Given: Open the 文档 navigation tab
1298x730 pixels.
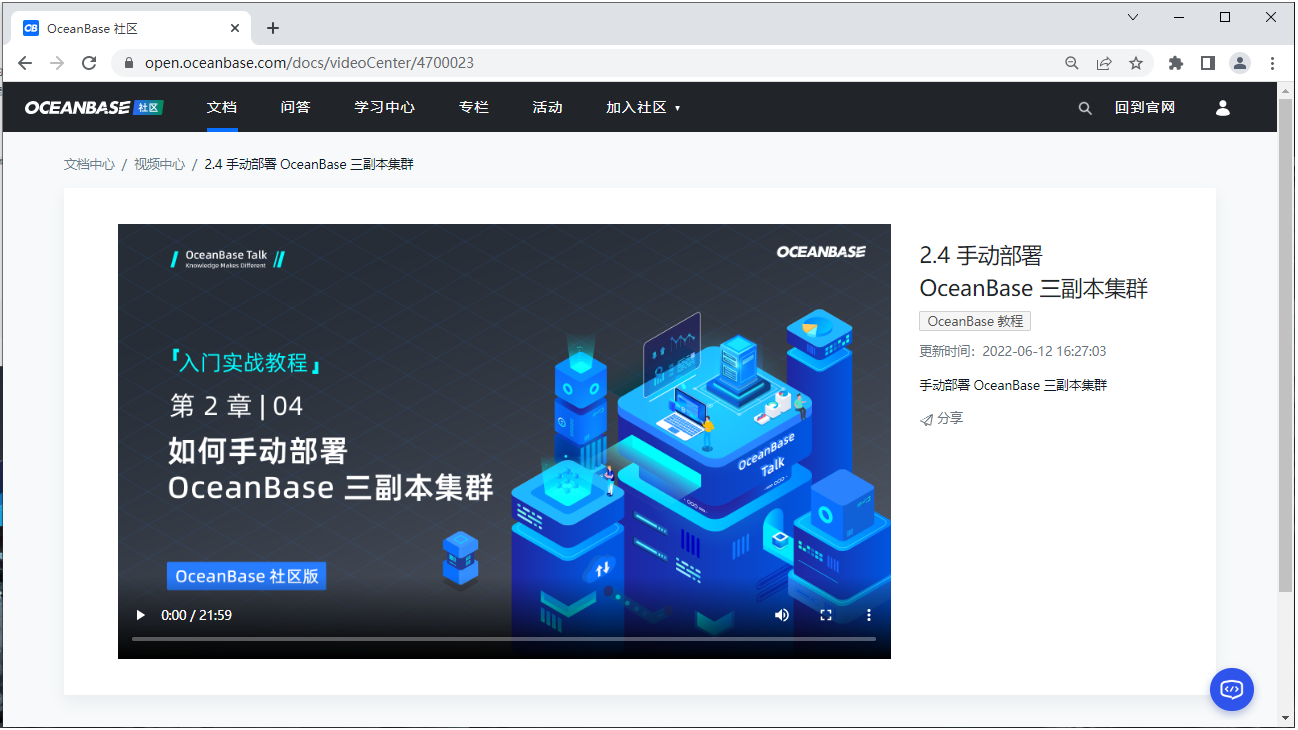Looking at the screenshot, I should (x=222, y=107).
